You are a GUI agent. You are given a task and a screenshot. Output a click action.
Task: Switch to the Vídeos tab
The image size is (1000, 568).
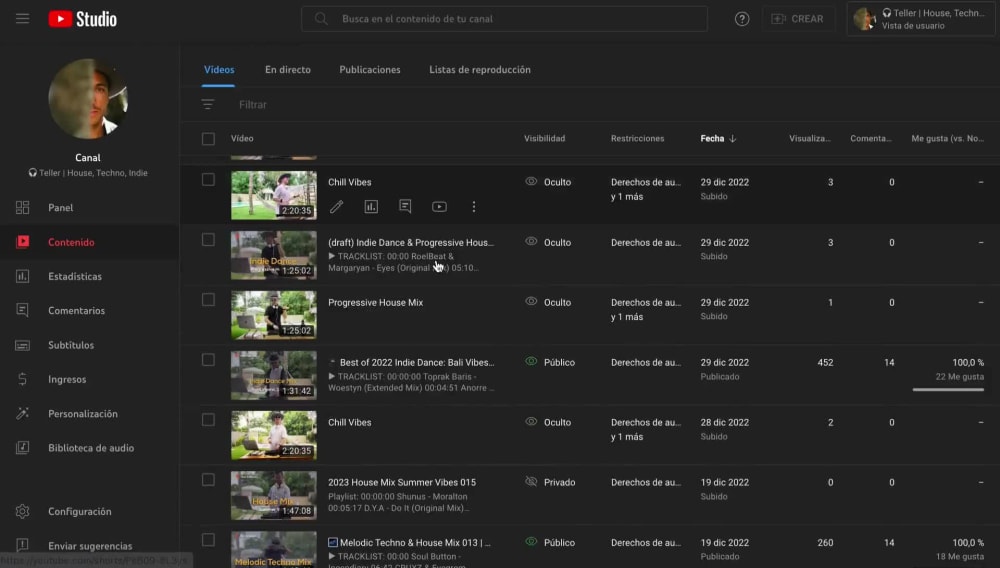219,70
